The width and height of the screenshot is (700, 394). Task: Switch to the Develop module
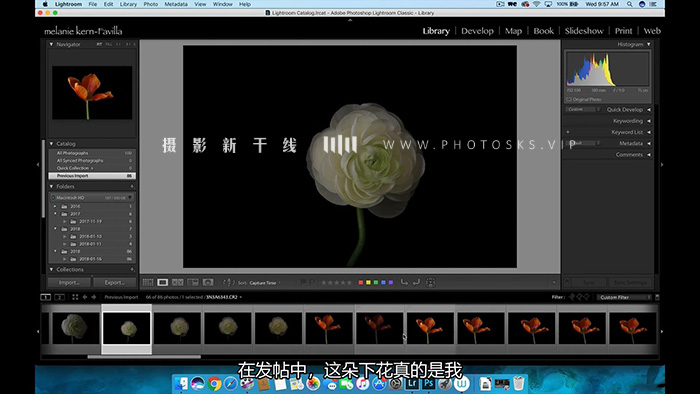477,31
